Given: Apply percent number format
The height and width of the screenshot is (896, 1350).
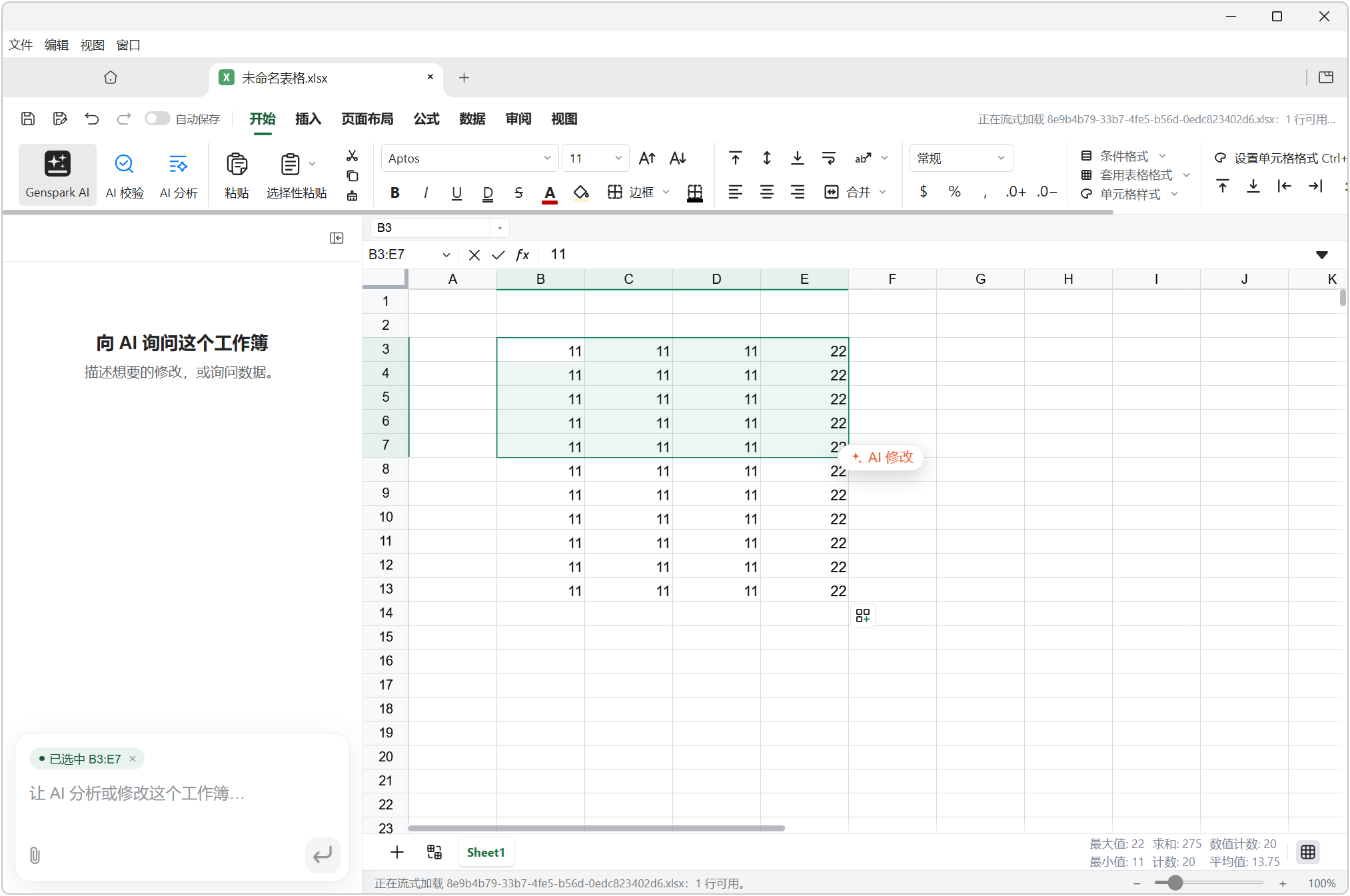Looking at the screenshot, I should 954,192.
